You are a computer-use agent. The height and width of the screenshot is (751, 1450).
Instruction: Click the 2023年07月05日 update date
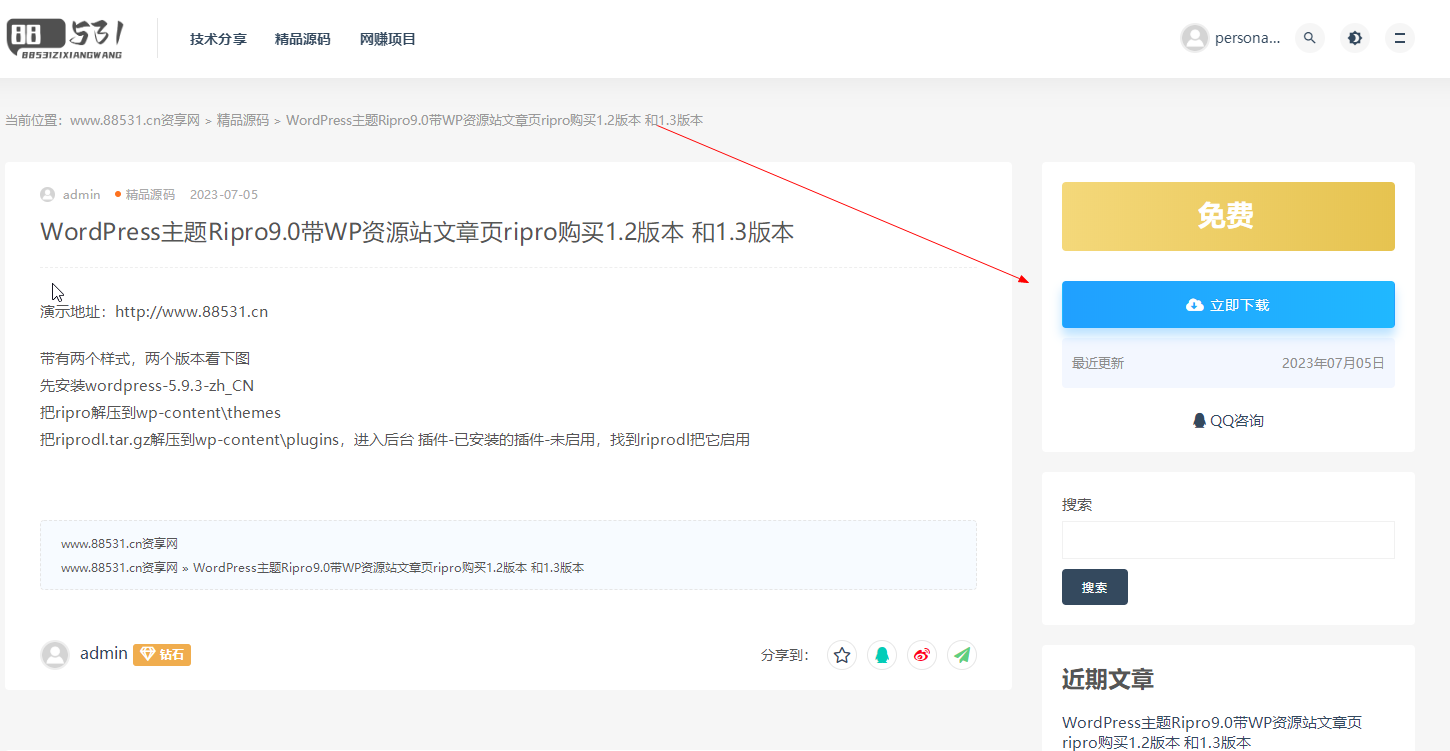click(1333, 363)
